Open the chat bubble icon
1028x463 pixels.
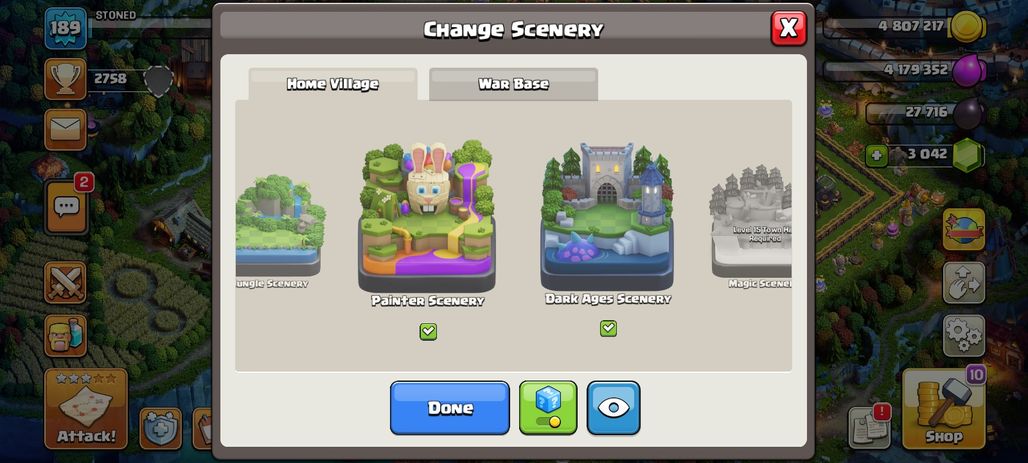pos(66,207)
